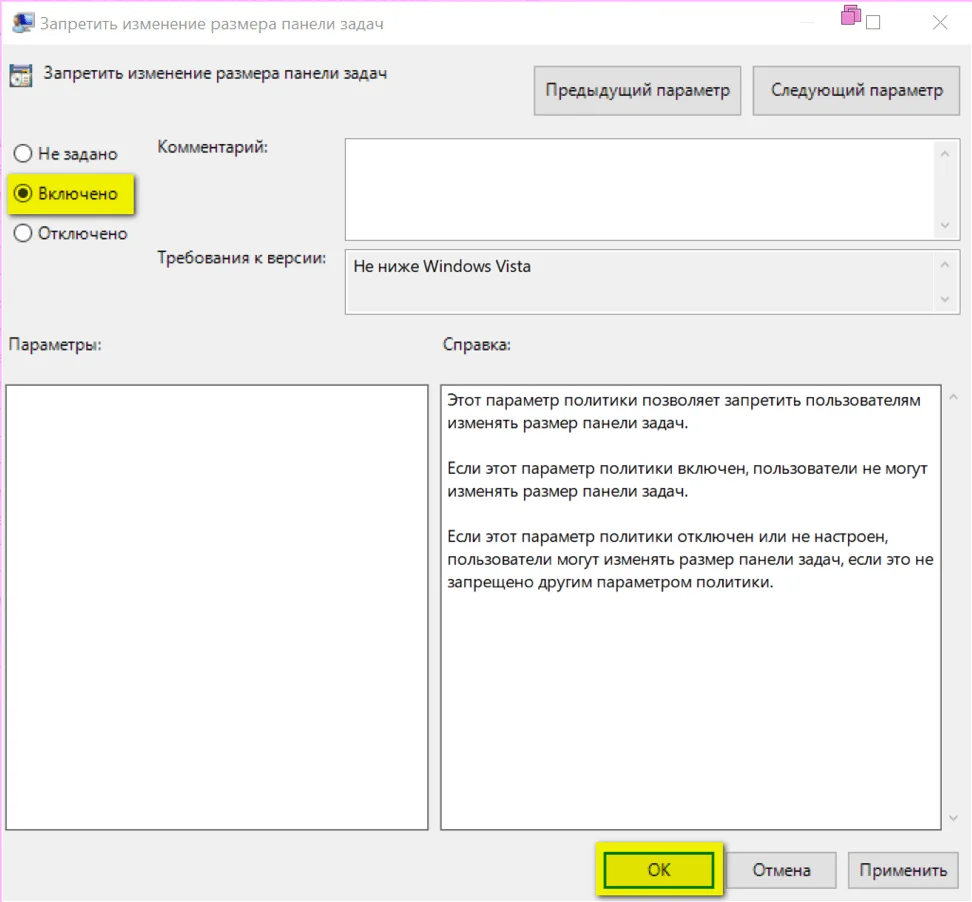
Task: Click the comment box scroll down arrow
Action: click(944, 226)
